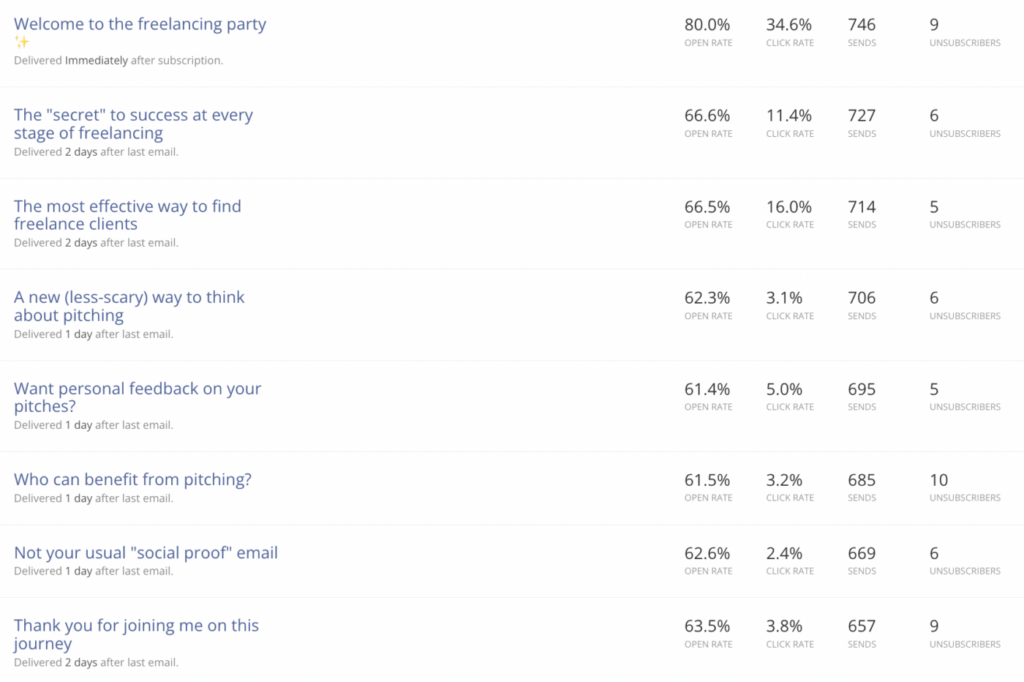Click the 669 sends value
This screenshot has height=682, width=1024.
click(861, 554)
